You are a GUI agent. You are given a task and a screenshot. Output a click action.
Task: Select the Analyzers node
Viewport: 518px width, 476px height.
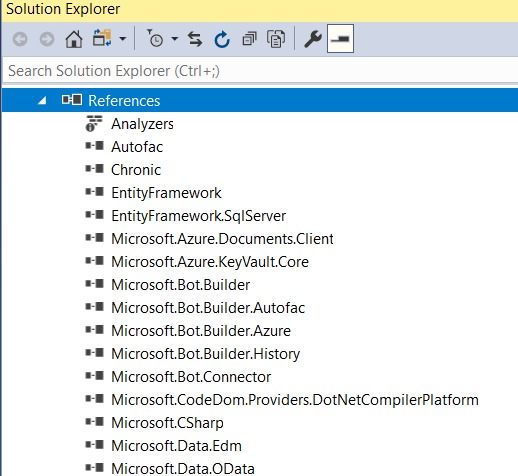pyautogui.click(x=142, y=124)
